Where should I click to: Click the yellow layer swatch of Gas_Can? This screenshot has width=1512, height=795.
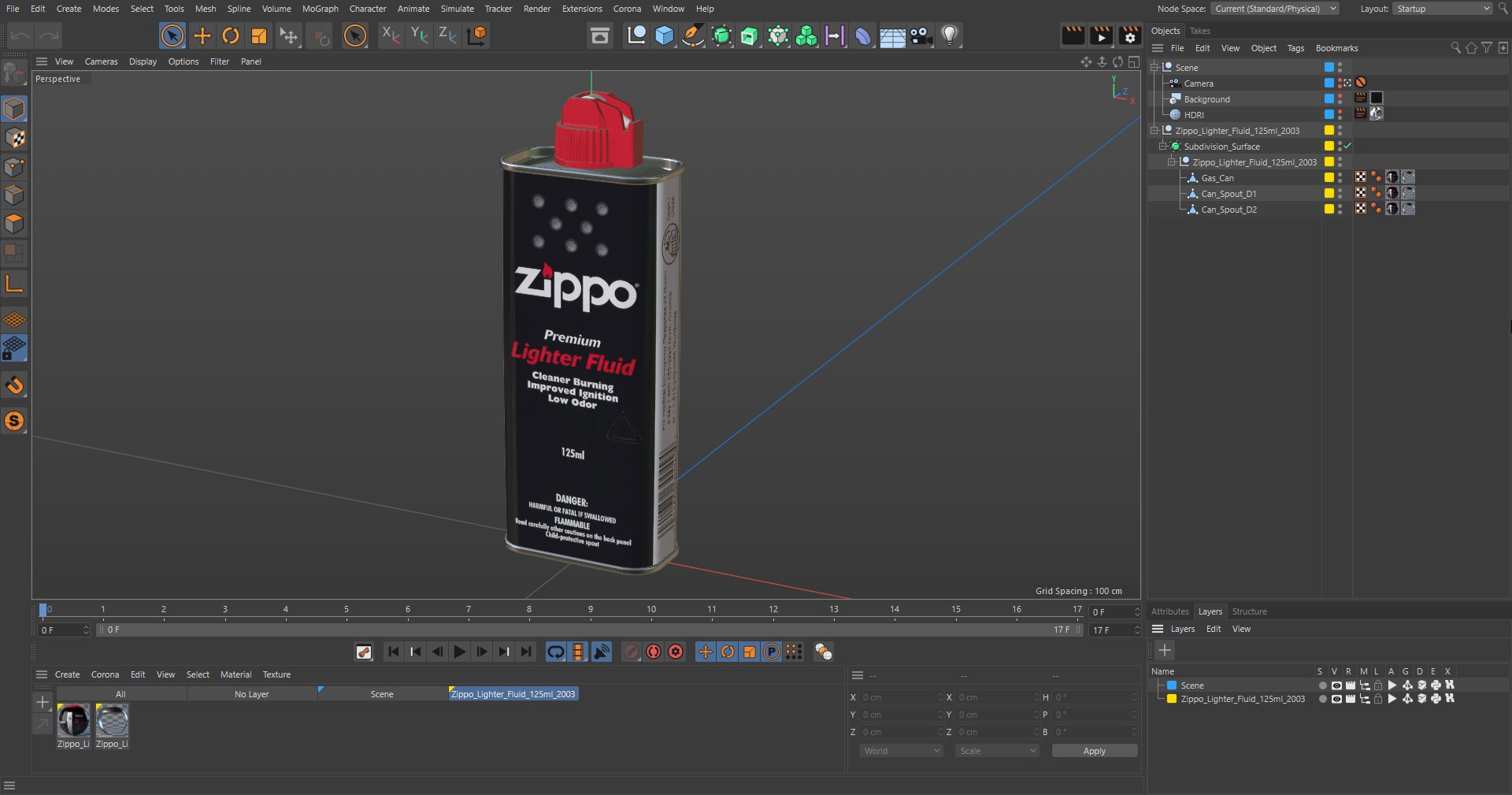pyautogui.click(x=1329, y=177)
